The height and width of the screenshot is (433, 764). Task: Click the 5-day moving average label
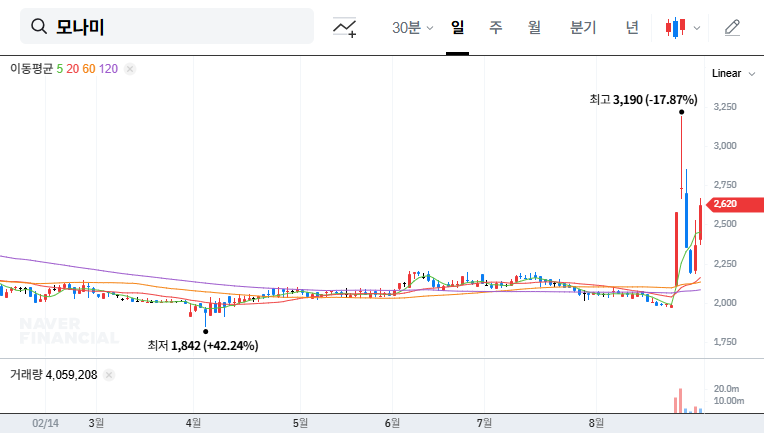59,69
